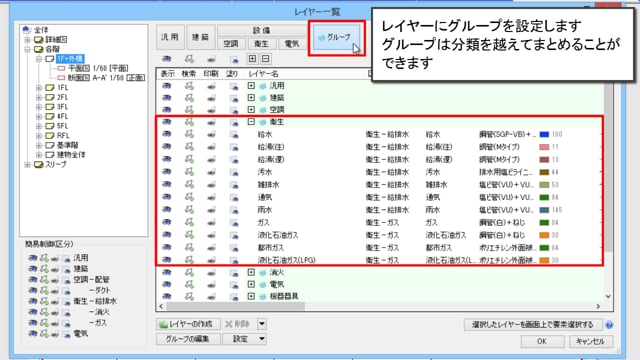640x360 pixels.
Task: Select 1F+外構 in the tree
Action: pyautogui.click(x=70, y=59)
